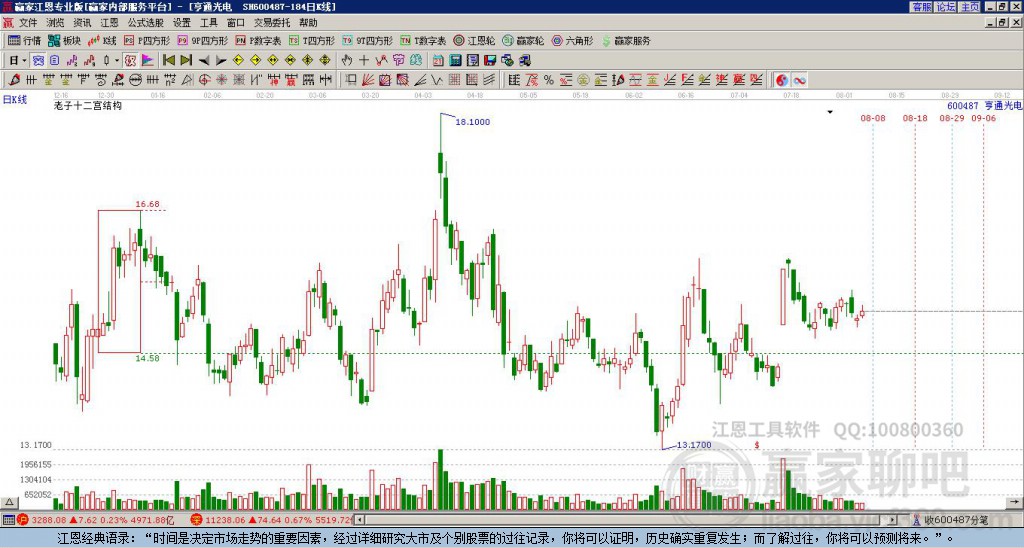Click the 14.58 price annotation

pos(148,358)
